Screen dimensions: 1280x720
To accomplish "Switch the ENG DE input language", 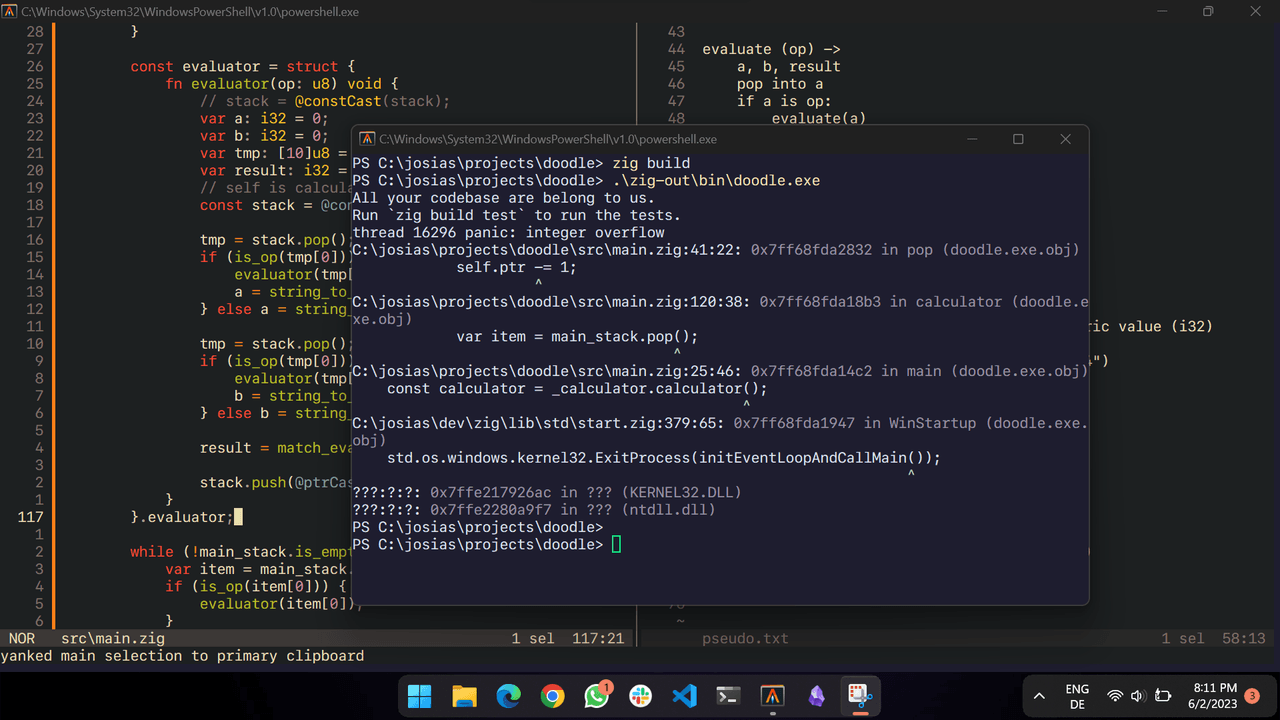I will pyautogui.click(x=1077, y=696).
